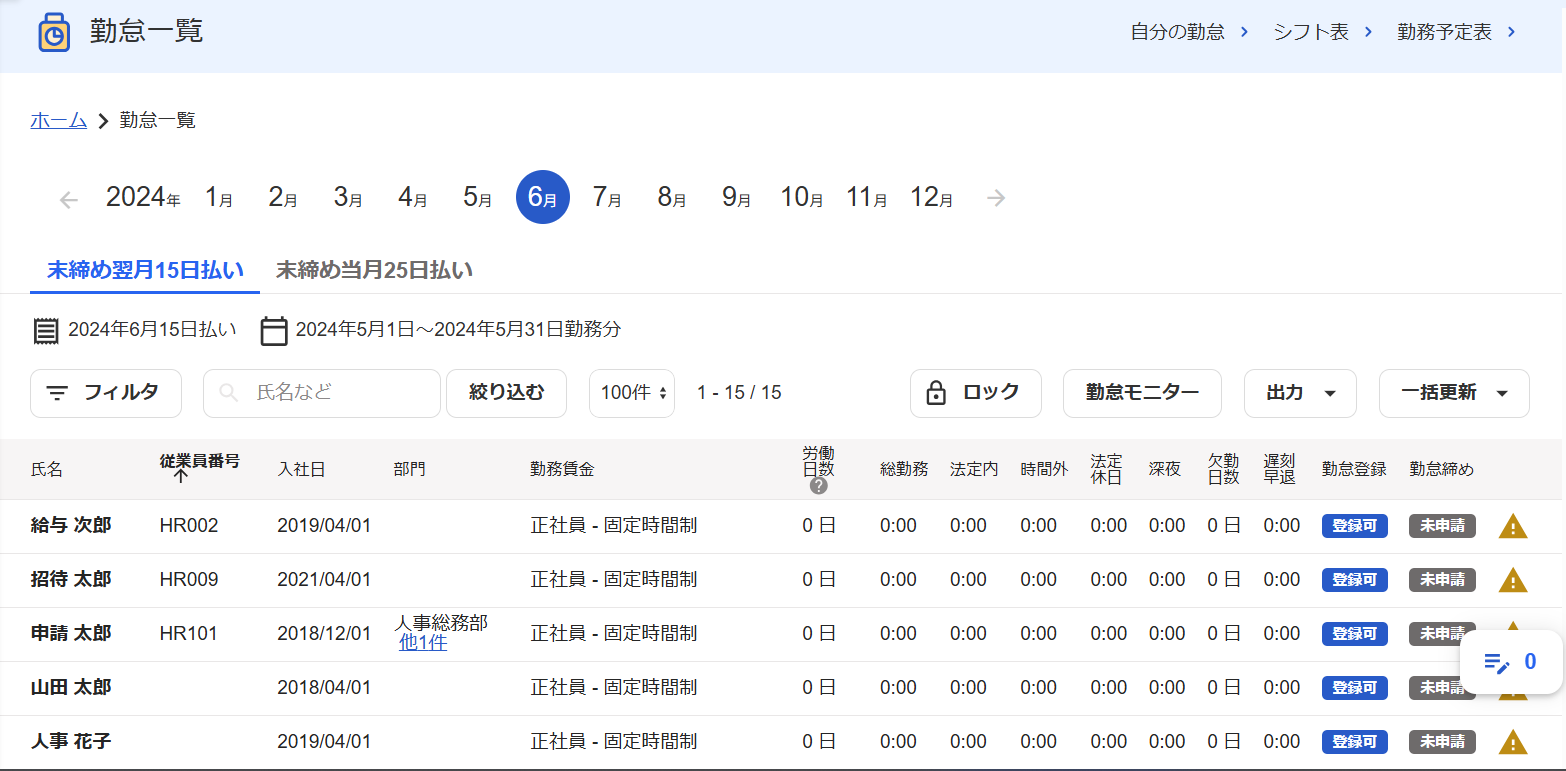This screenshot has width=1566, height=771.
Task: Expand the 出力 dropdown
Action: (1300, 393)
